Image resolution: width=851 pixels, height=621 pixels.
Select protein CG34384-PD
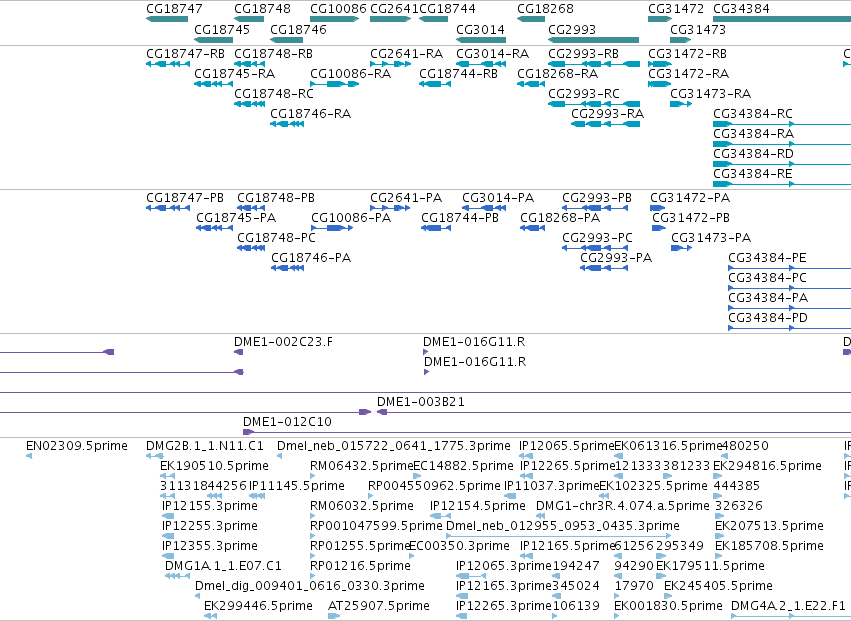pos(768,318)
